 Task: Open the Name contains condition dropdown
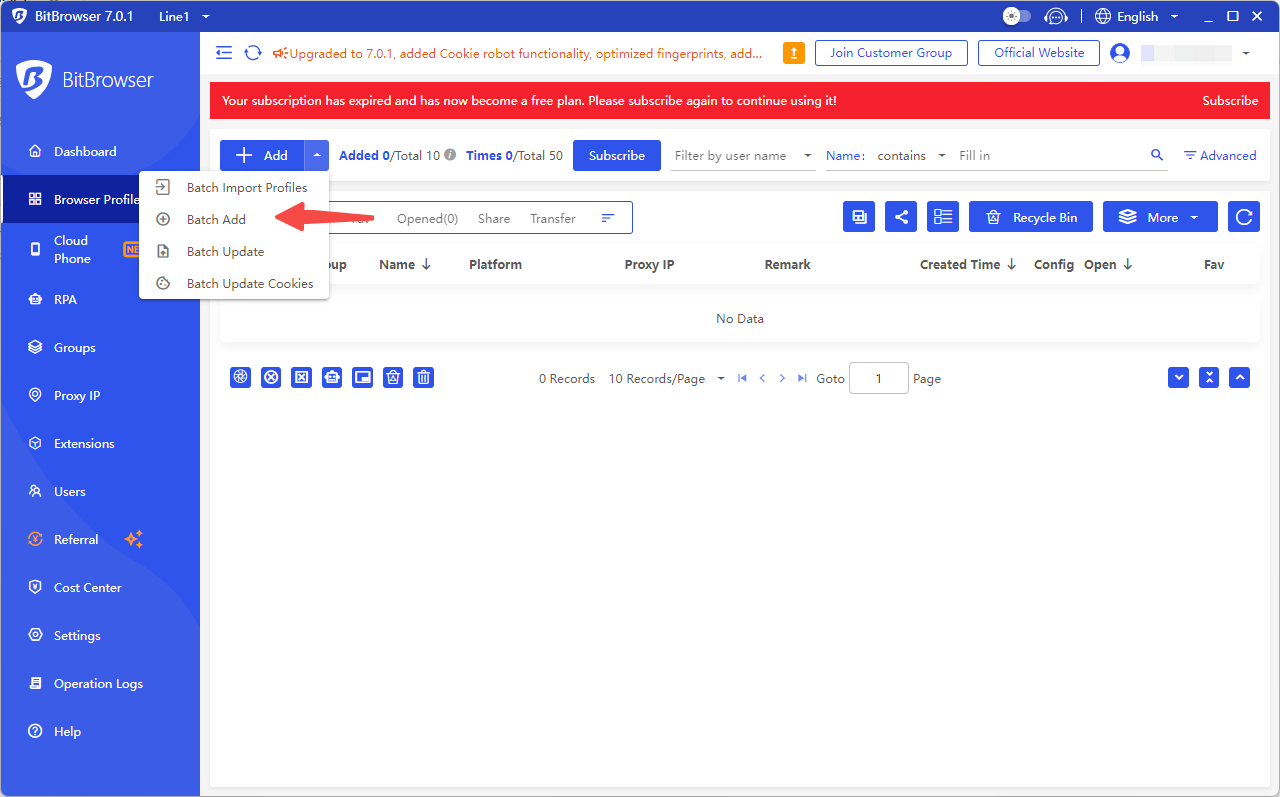point(911,155)
